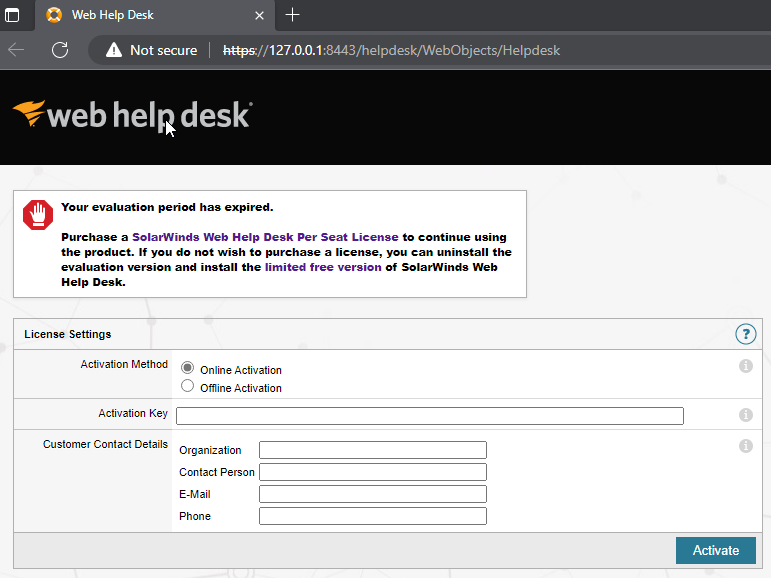Open a new browser tab
Viewport: 771px width, 578px height.
(x=292, y=15)
